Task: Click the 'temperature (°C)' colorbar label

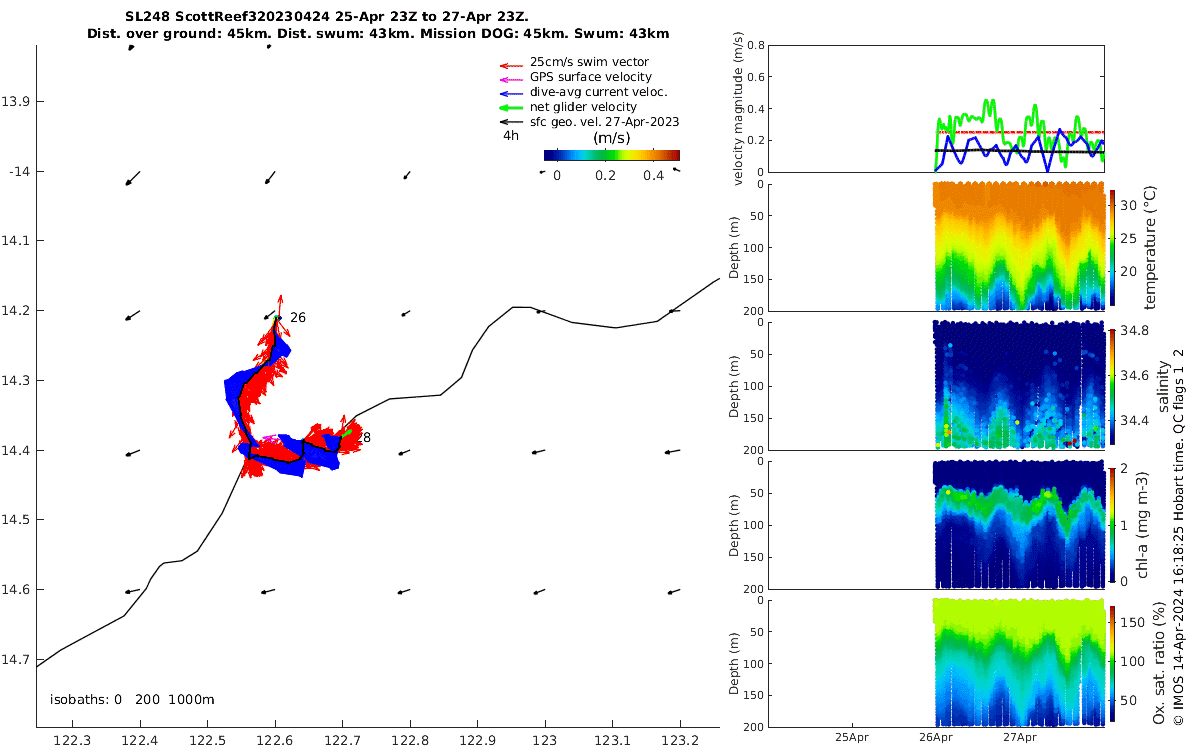Action: pos(1151,246)
